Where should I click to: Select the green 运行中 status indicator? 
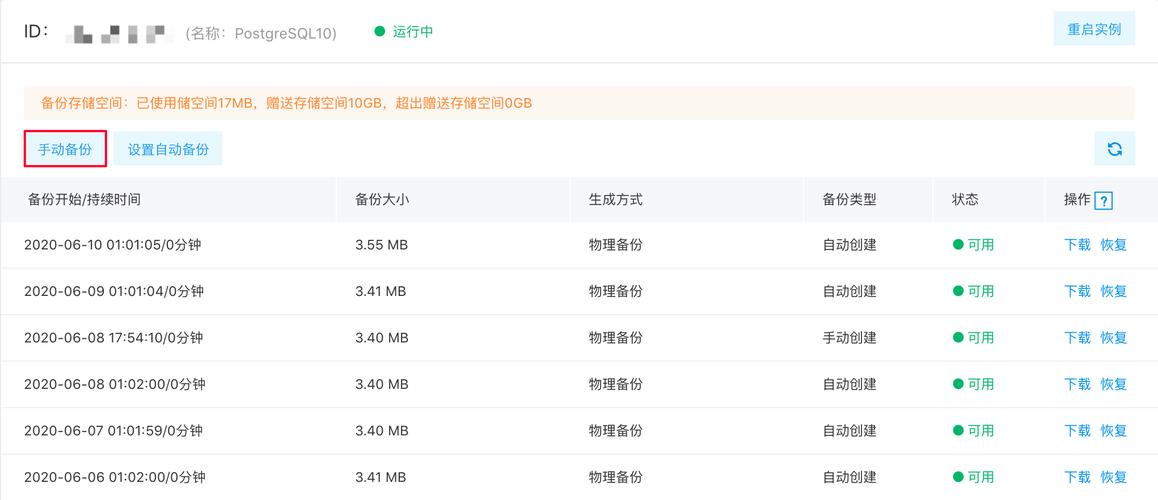coord(404,32)
